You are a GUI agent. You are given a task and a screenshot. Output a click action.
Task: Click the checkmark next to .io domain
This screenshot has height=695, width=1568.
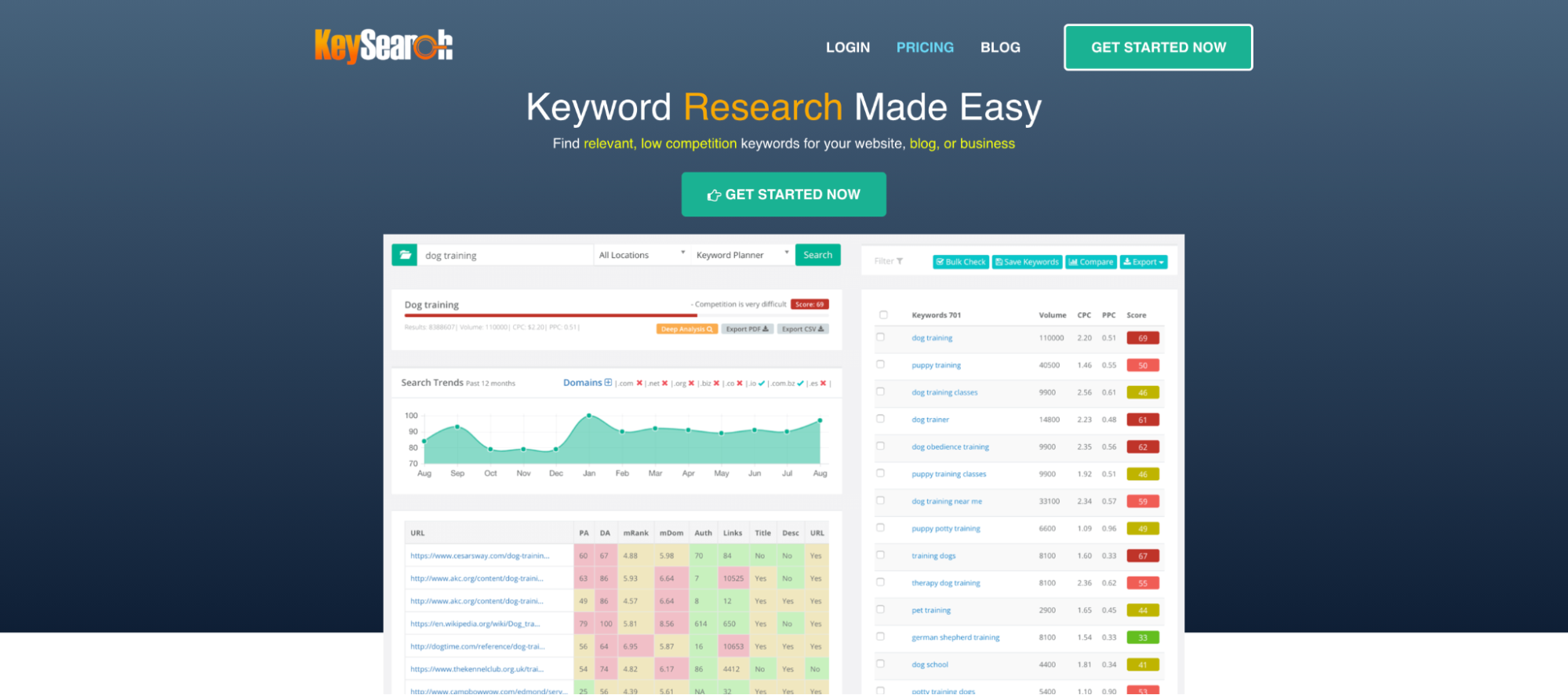click(x=762, y=384)
